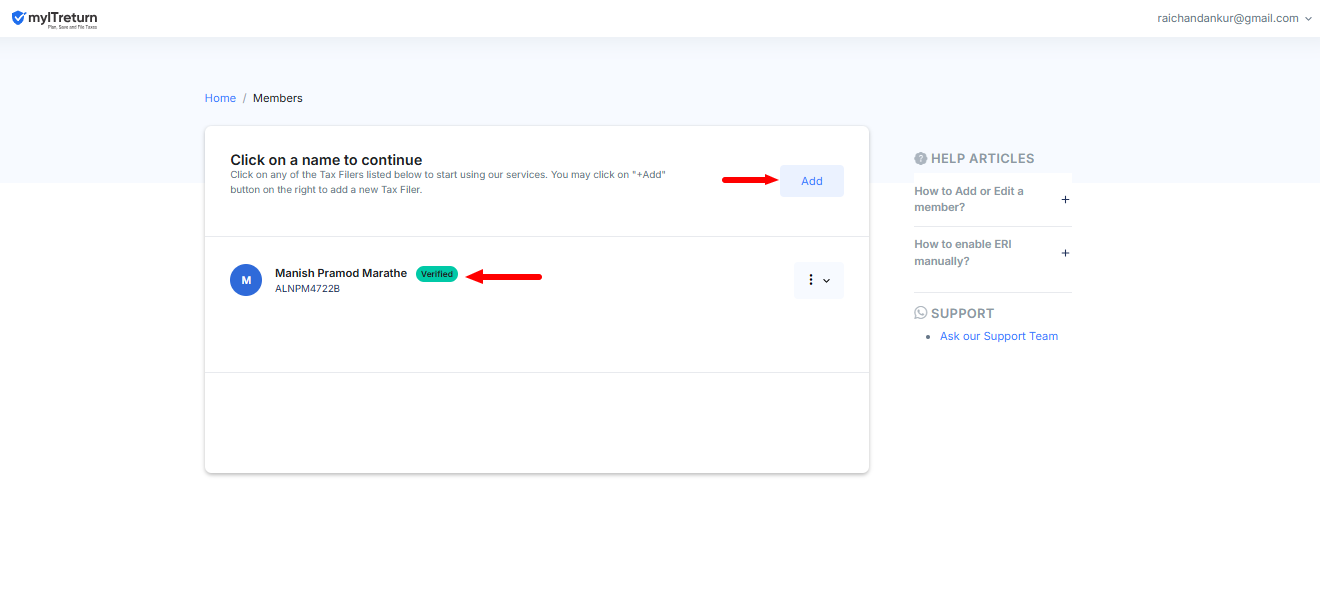Open member Manish Pramod Marathe

tap(341, 273)
